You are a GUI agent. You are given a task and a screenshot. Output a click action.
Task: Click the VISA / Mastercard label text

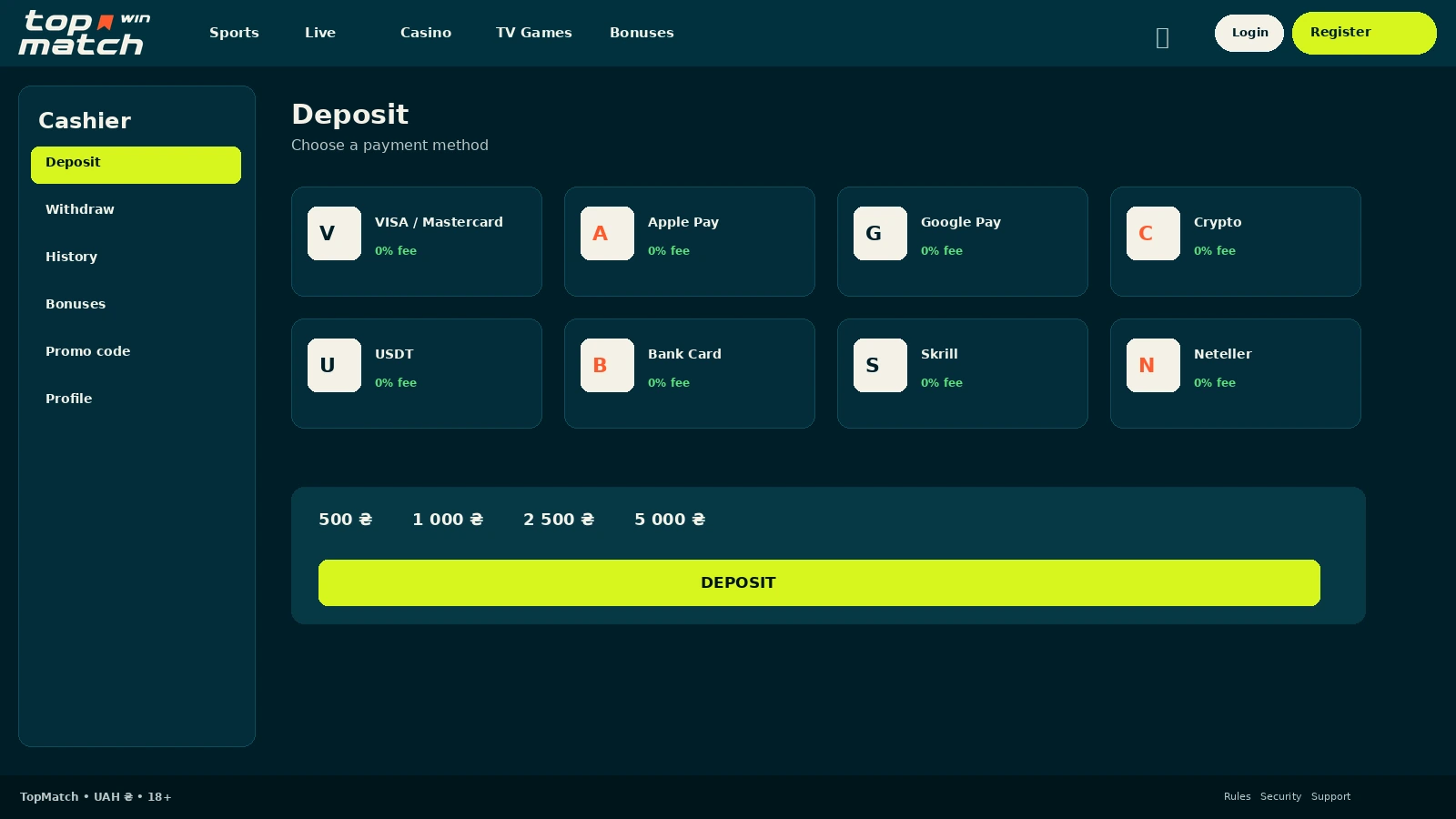click(439, 222)
